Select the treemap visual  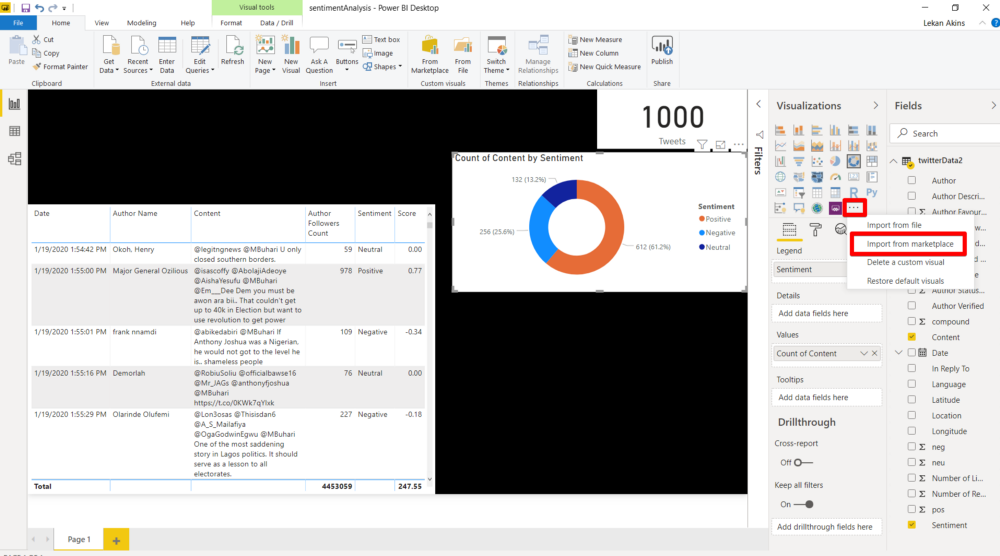(872, 161)
